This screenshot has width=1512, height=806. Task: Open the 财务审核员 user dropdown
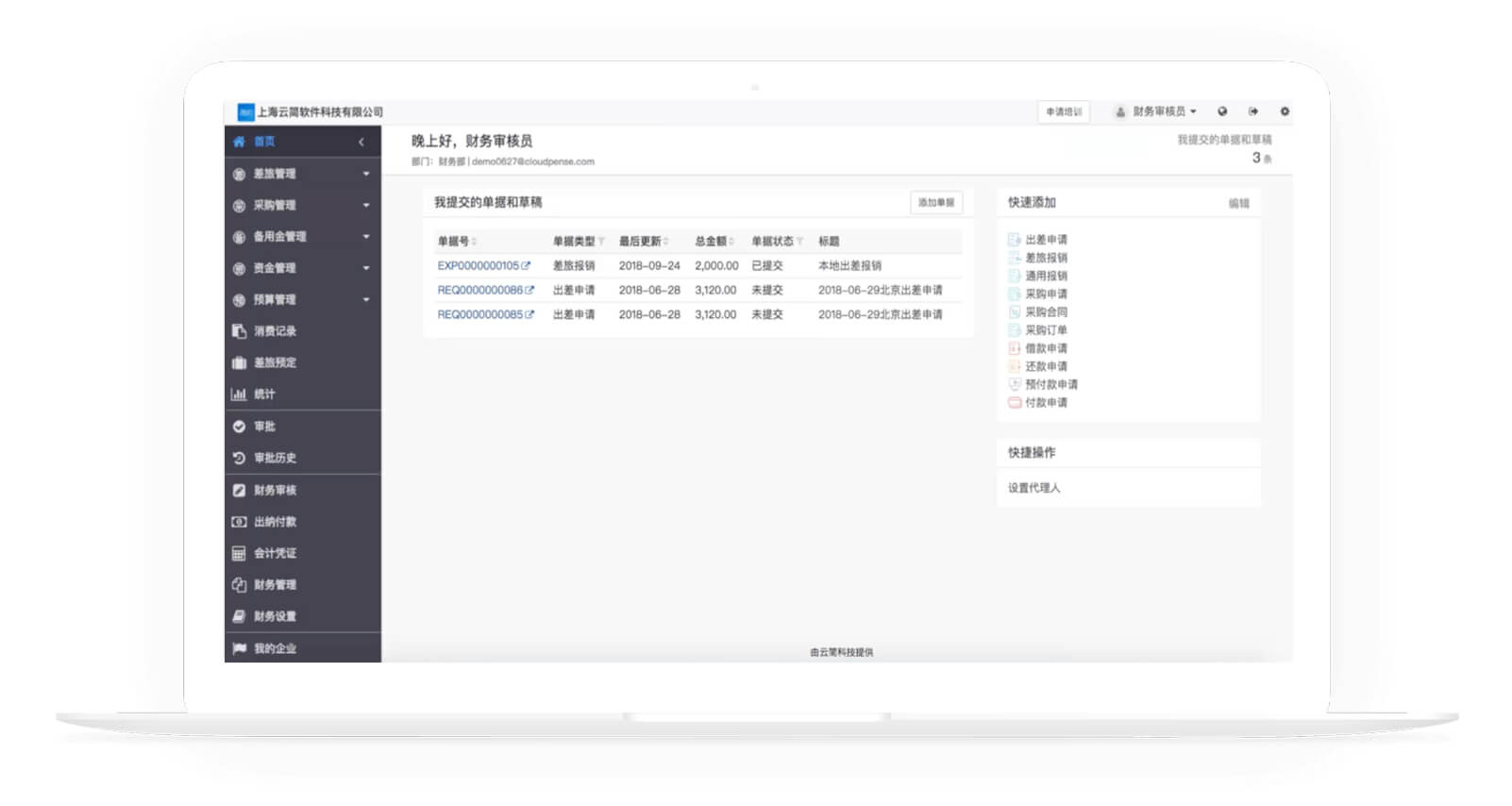[1157, 111]
